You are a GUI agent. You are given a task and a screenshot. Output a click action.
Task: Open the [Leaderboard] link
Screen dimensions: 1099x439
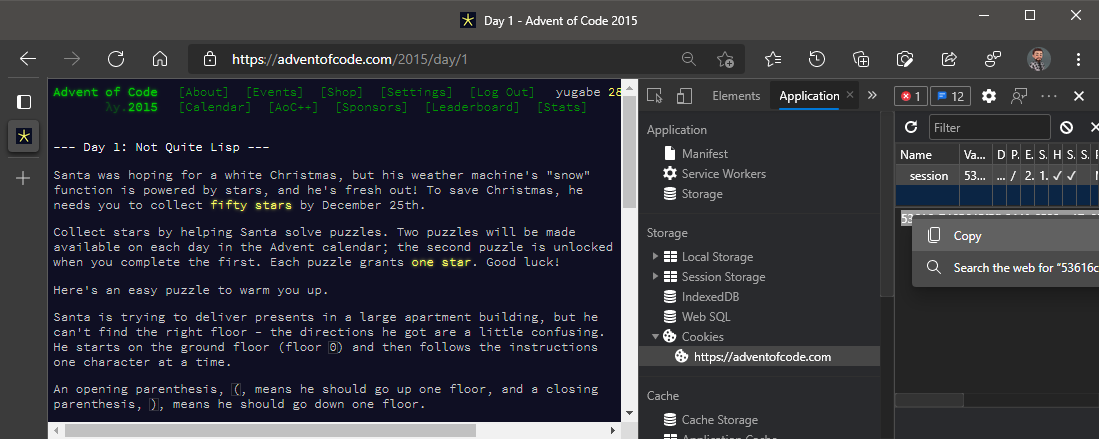[x=472, y=107]
